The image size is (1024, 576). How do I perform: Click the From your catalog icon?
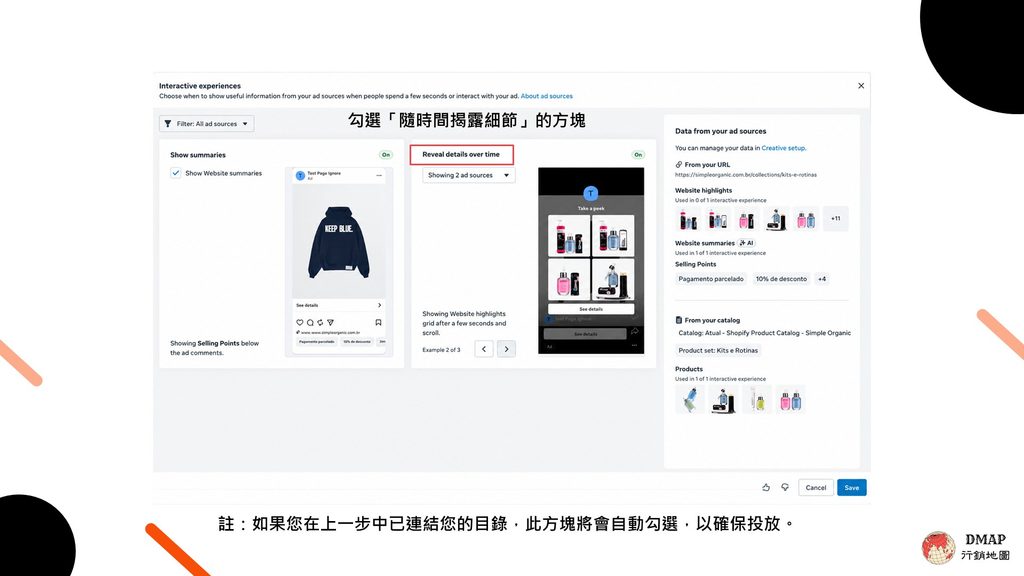pos(679,320)
